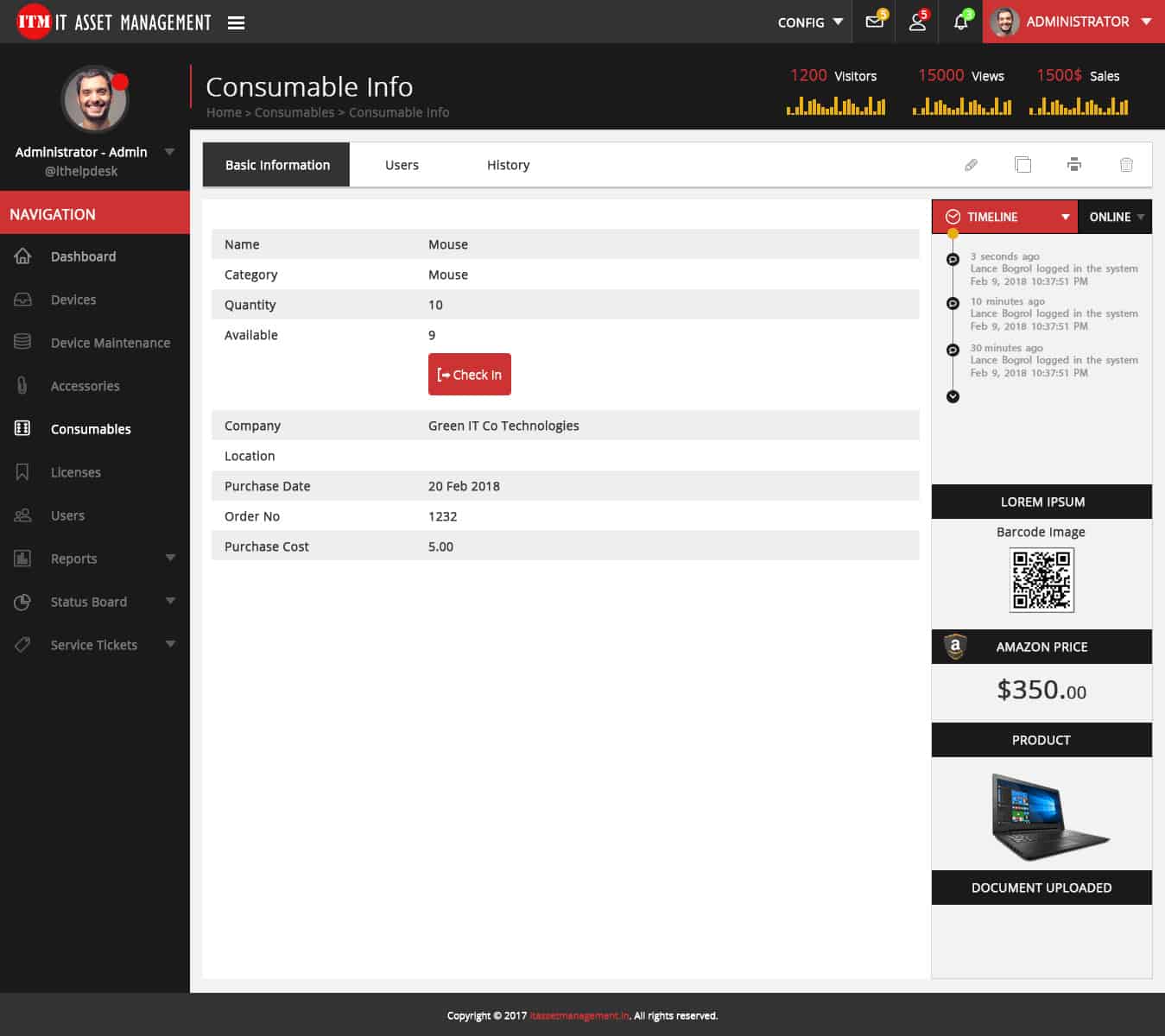Click the yellow timeline start marker
Screen dimensions: 1165x1036
953,232
